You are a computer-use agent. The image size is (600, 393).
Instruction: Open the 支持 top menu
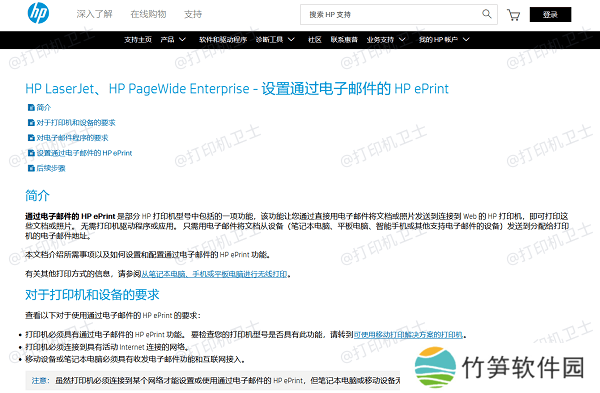193,14
